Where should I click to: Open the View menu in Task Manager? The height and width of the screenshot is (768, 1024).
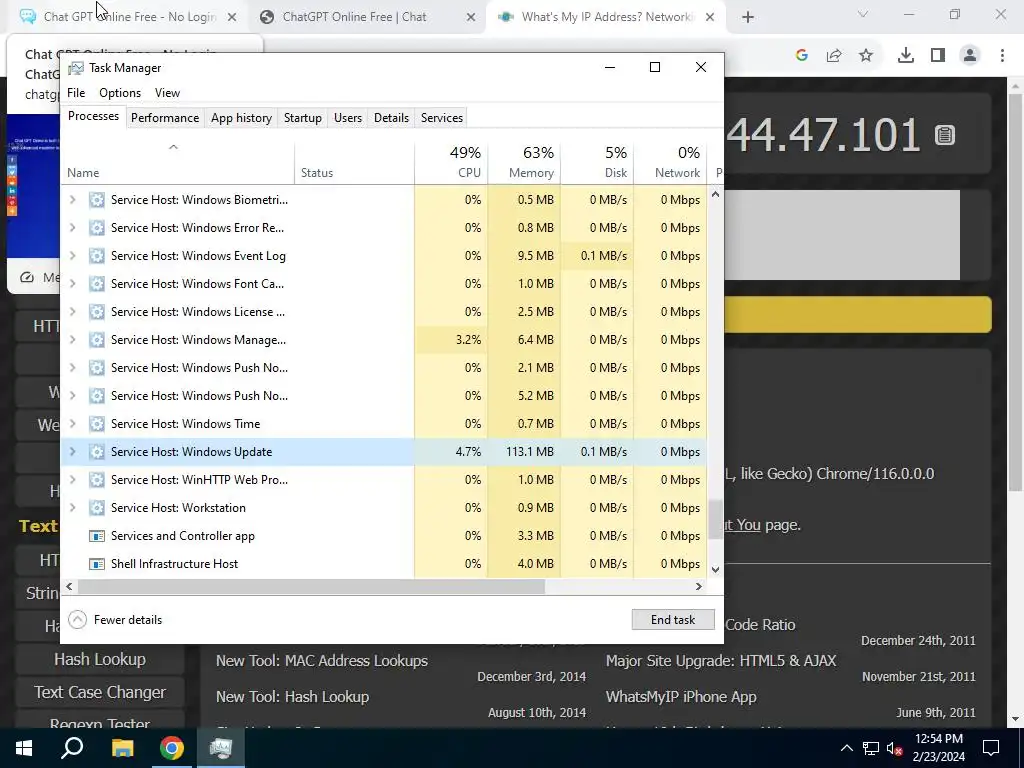[167, 93]
